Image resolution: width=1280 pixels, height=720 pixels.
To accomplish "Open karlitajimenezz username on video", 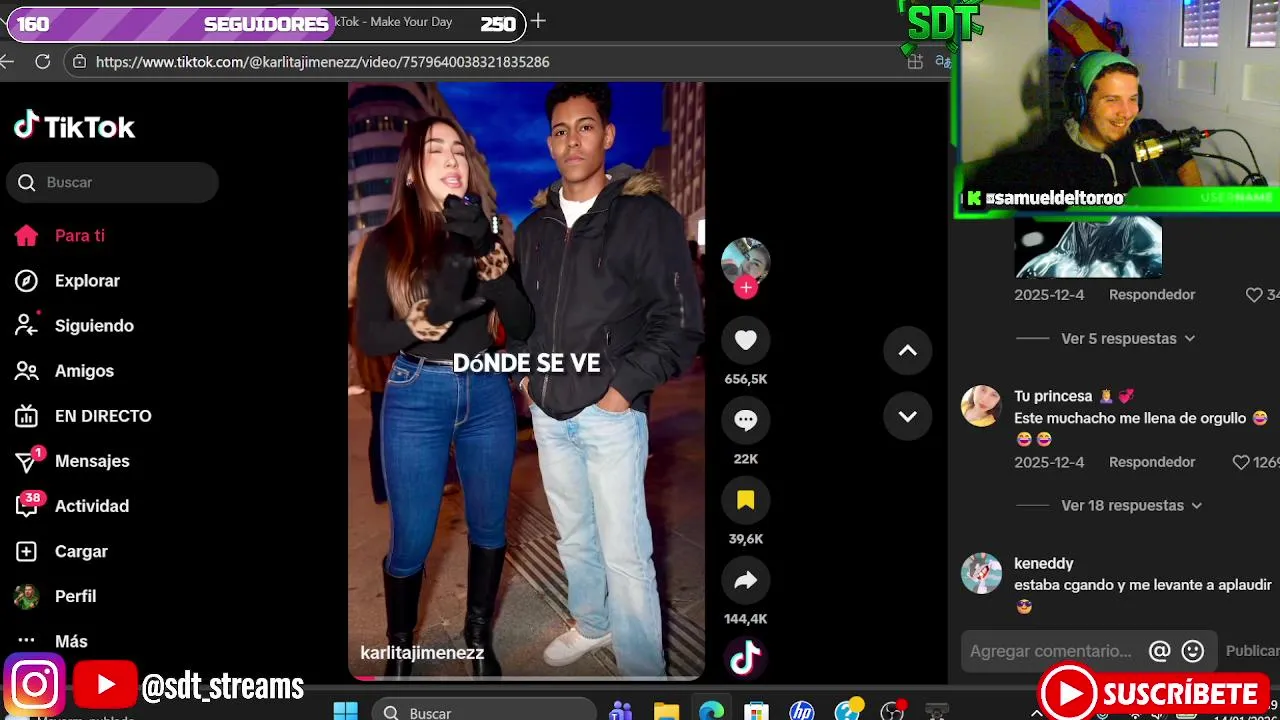I will (x=422, y=653).
